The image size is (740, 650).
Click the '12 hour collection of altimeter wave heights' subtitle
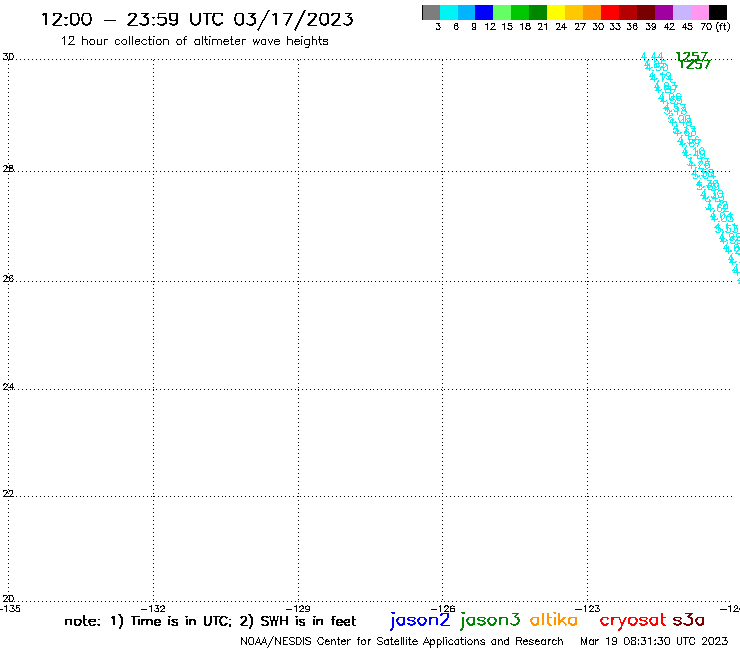point(194,41)
